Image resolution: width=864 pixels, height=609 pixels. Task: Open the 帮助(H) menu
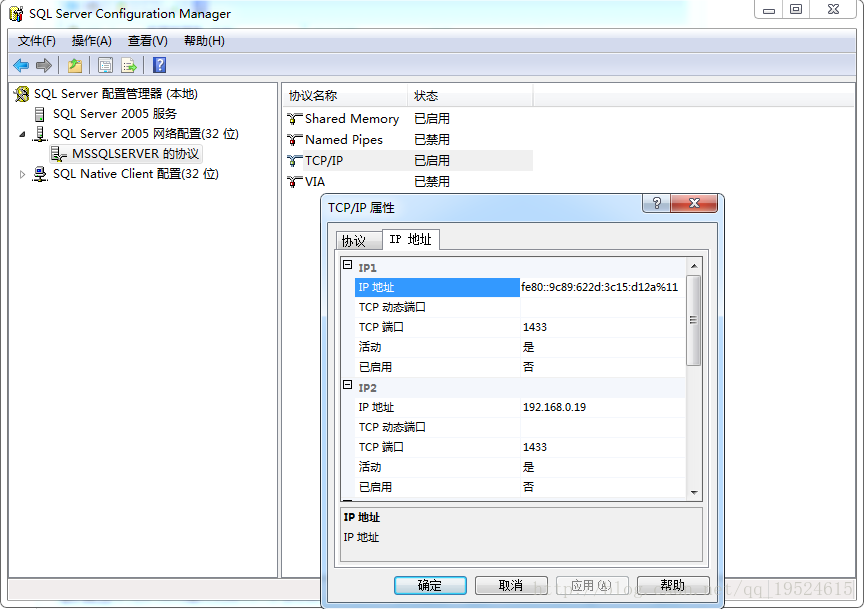[204, 41]
